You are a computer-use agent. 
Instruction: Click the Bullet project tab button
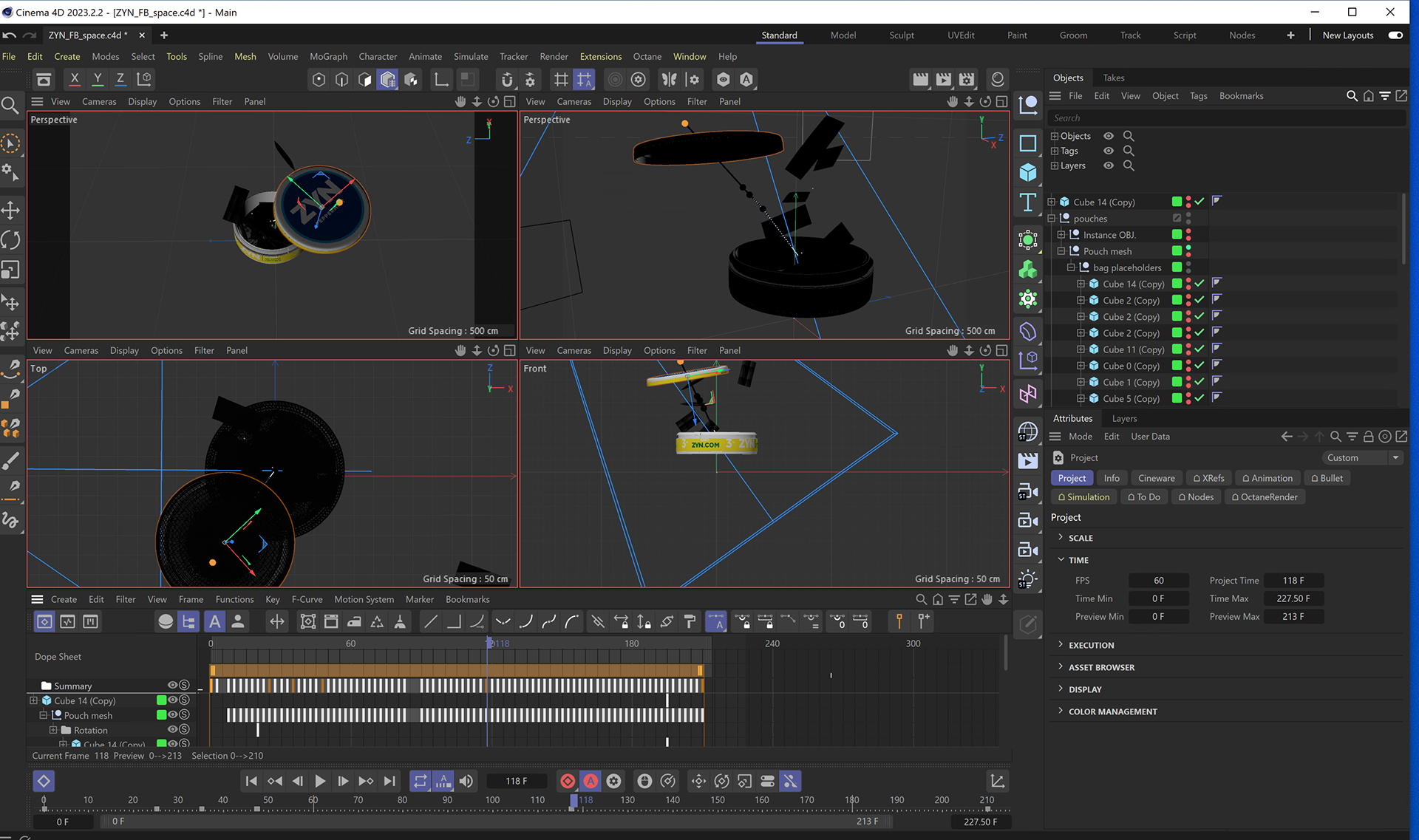pyautogui.click(x=1327, y=478)
